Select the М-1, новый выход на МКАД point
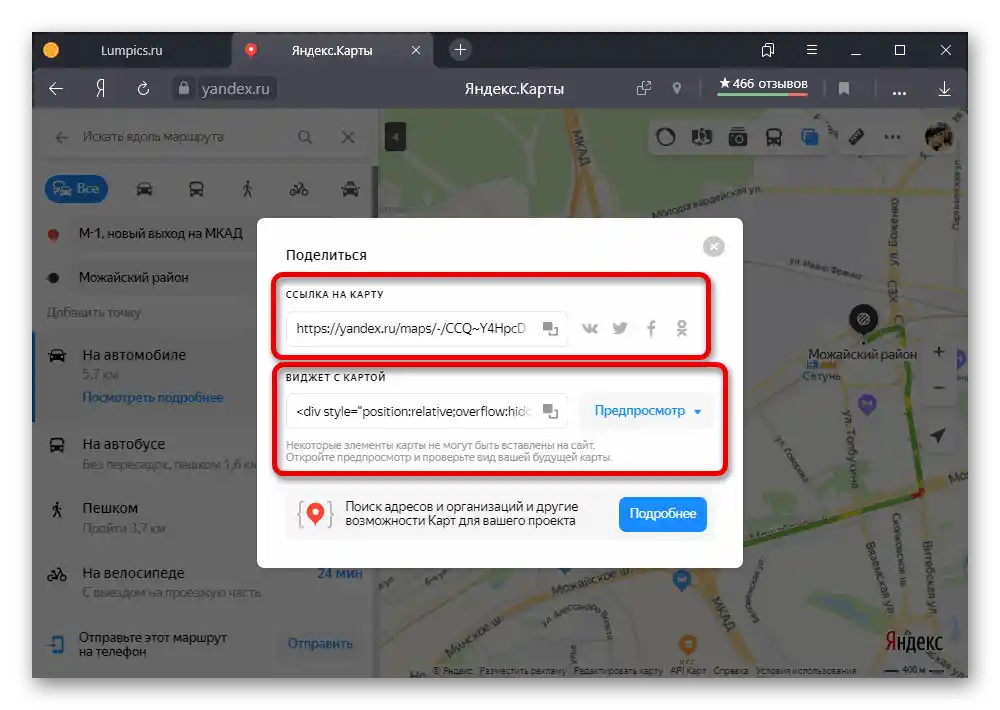 point(161,233)
